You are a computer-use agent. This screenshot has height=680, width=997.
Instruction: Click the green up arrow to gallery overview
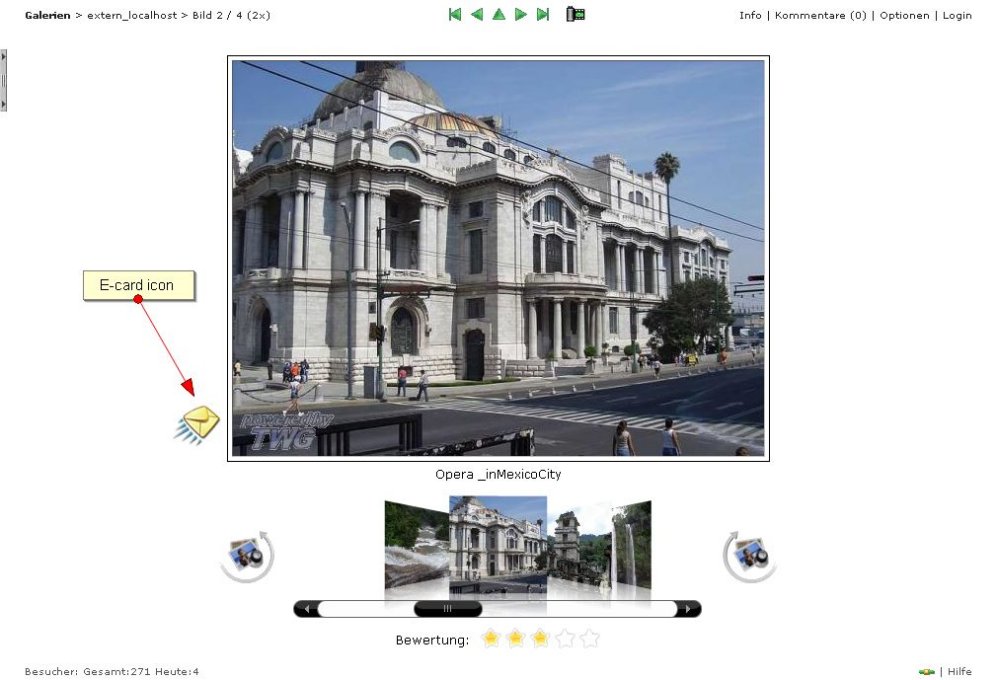(x=499, y=14)
